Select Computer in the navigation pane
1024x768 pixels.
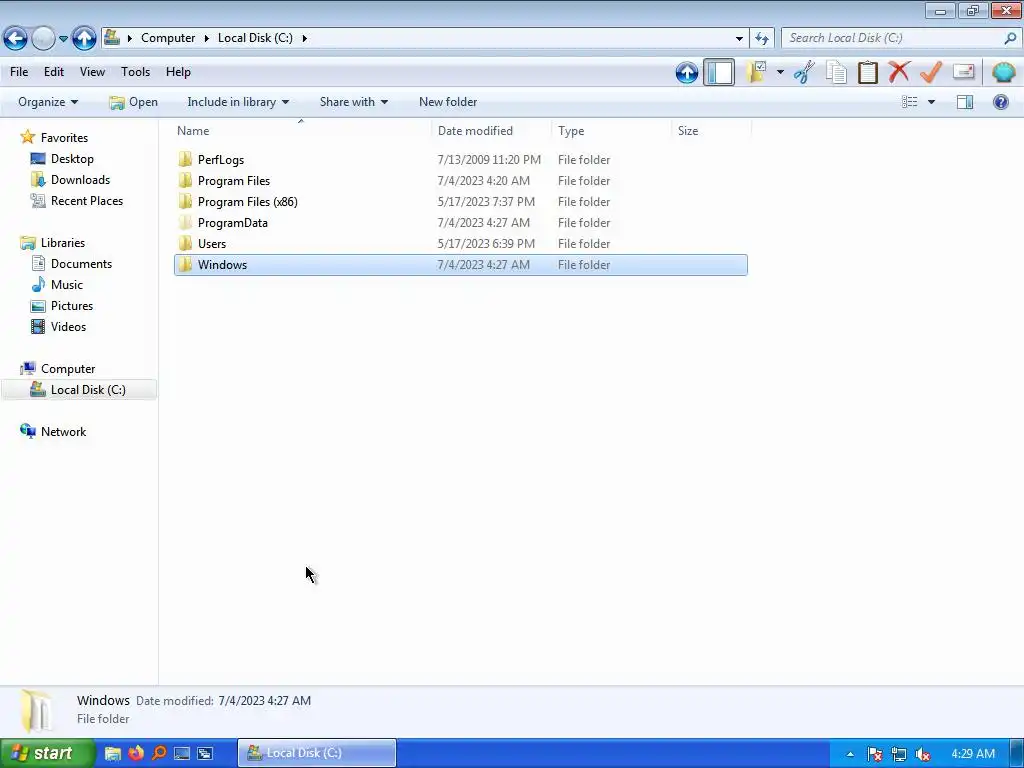68,369
